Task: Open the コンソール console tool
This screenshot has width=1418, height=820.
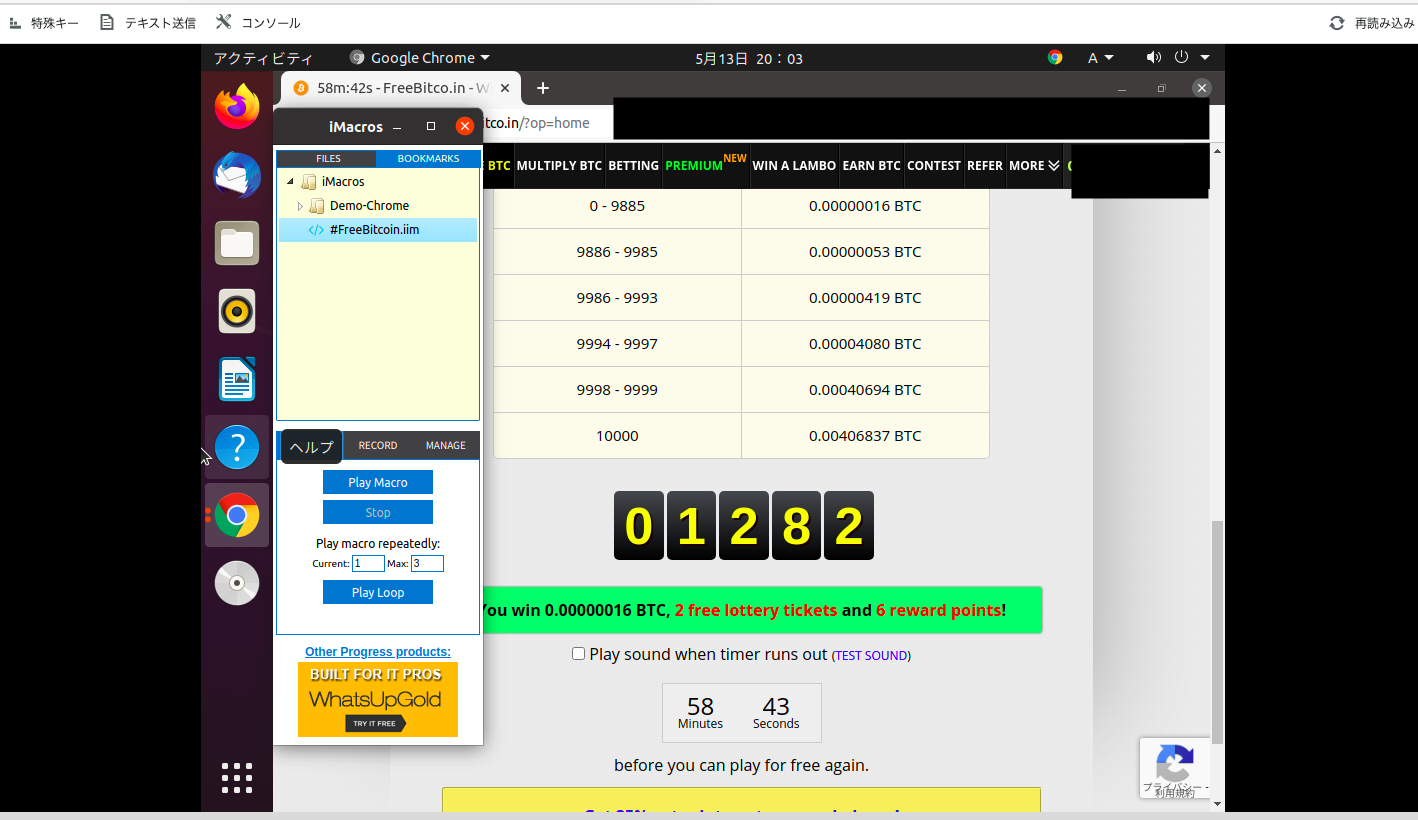Action: click(x=259, y=22)
